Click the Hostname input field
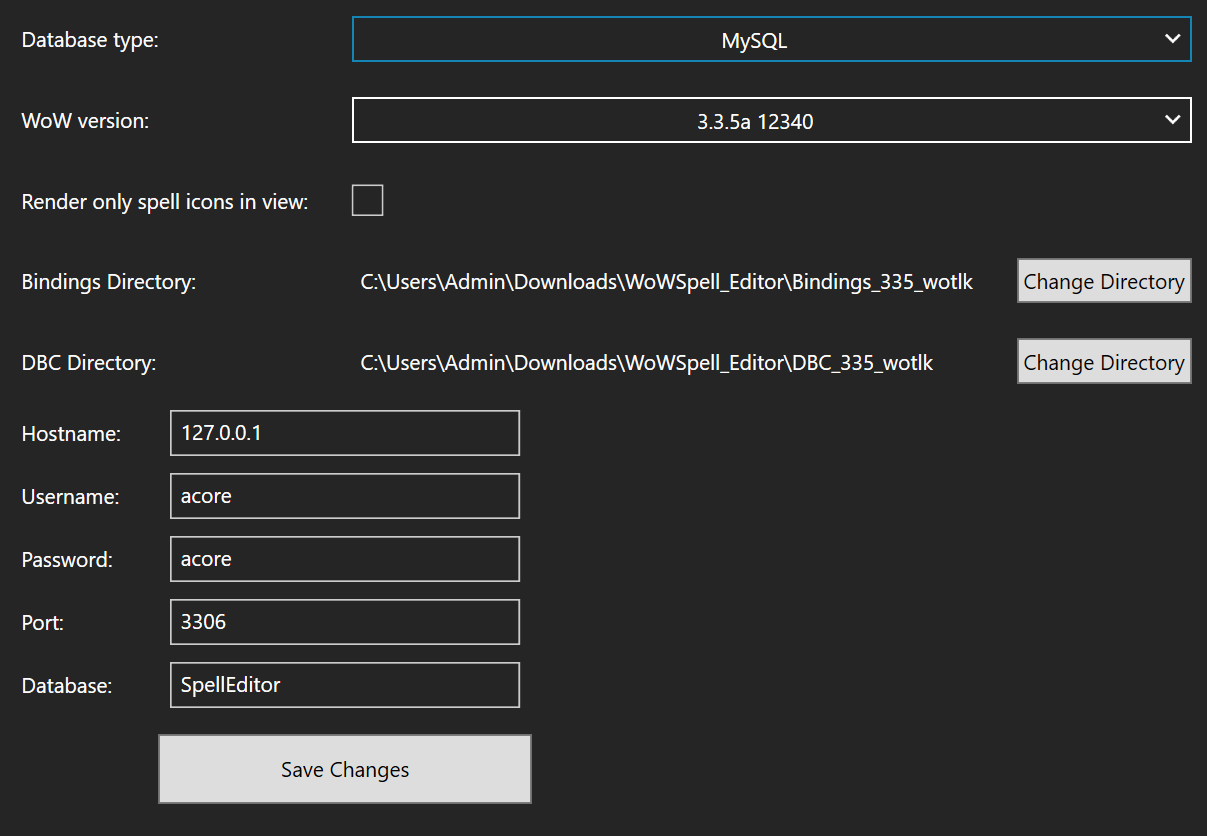The height and width of the screenshot is (836, 1207). tap(344, 432)
